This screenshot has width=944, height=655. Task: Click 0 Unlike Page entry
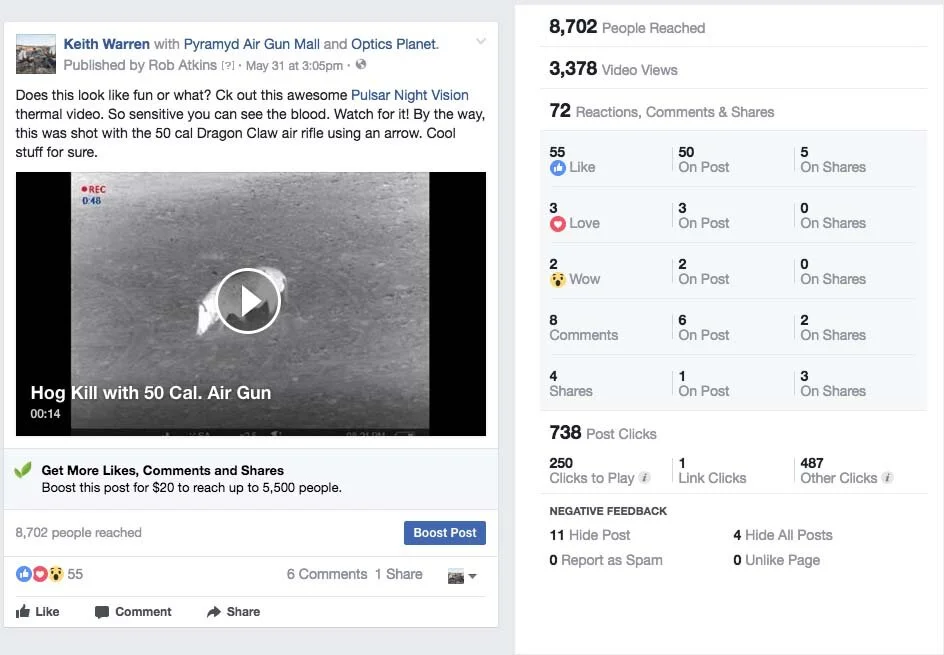click(777, 560)
